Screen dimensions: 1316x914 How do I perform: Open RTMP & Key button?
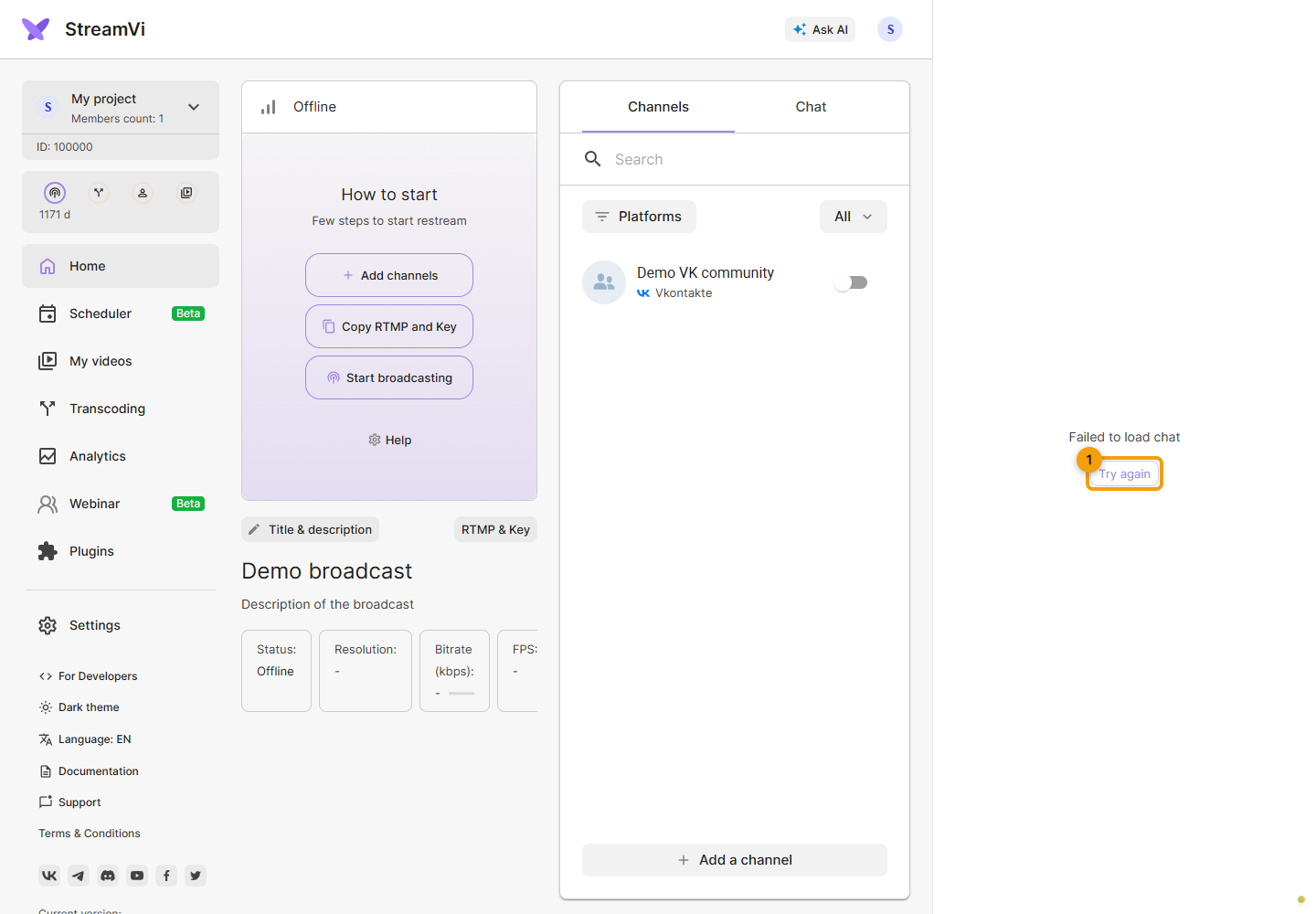tap(495, 529)
